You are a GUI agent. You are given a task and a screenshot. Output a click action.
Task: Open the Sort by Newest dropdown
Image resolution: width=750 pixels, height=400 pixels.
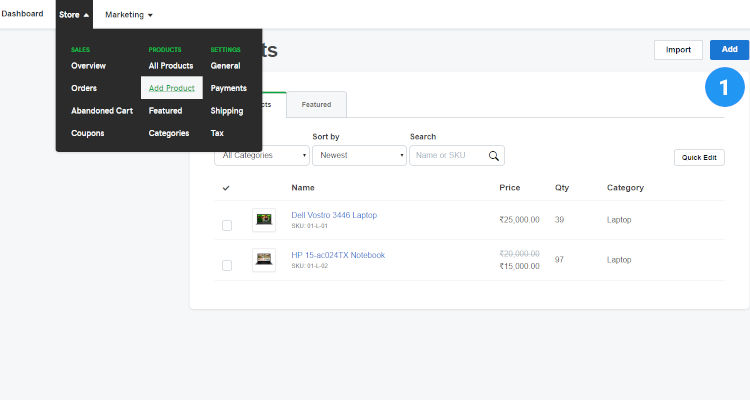pos(359,156)
